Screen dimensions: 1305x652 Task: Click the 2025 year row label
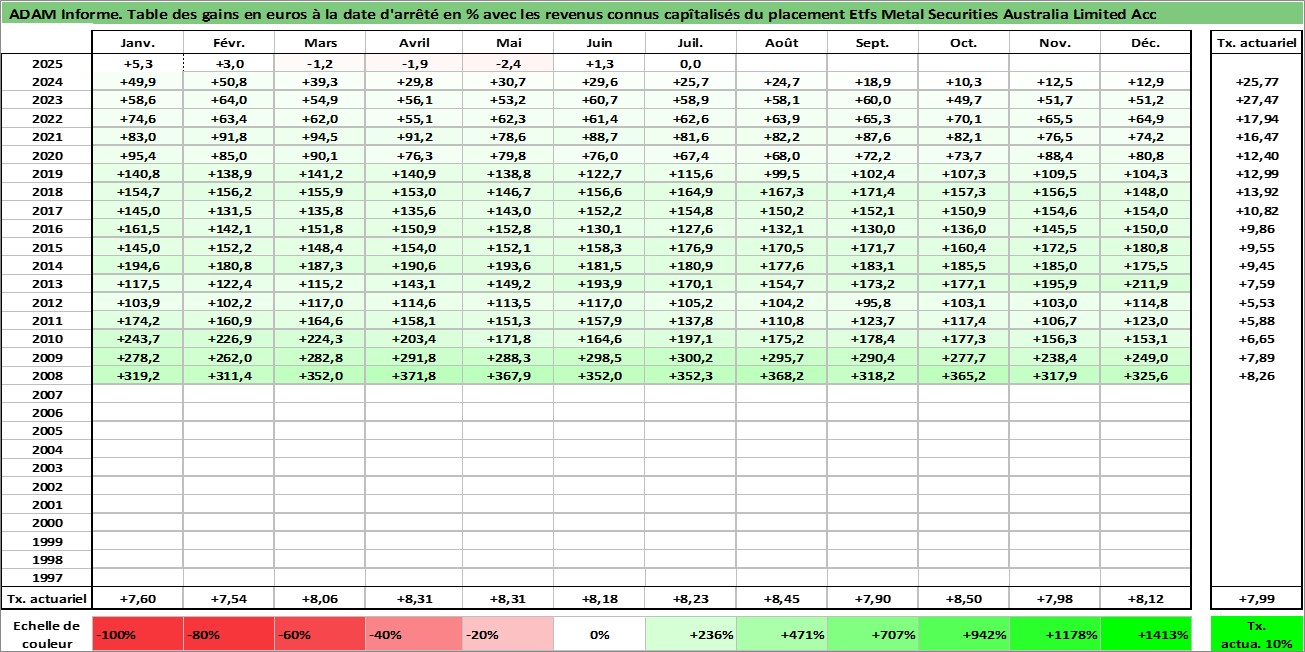[47, 63]
